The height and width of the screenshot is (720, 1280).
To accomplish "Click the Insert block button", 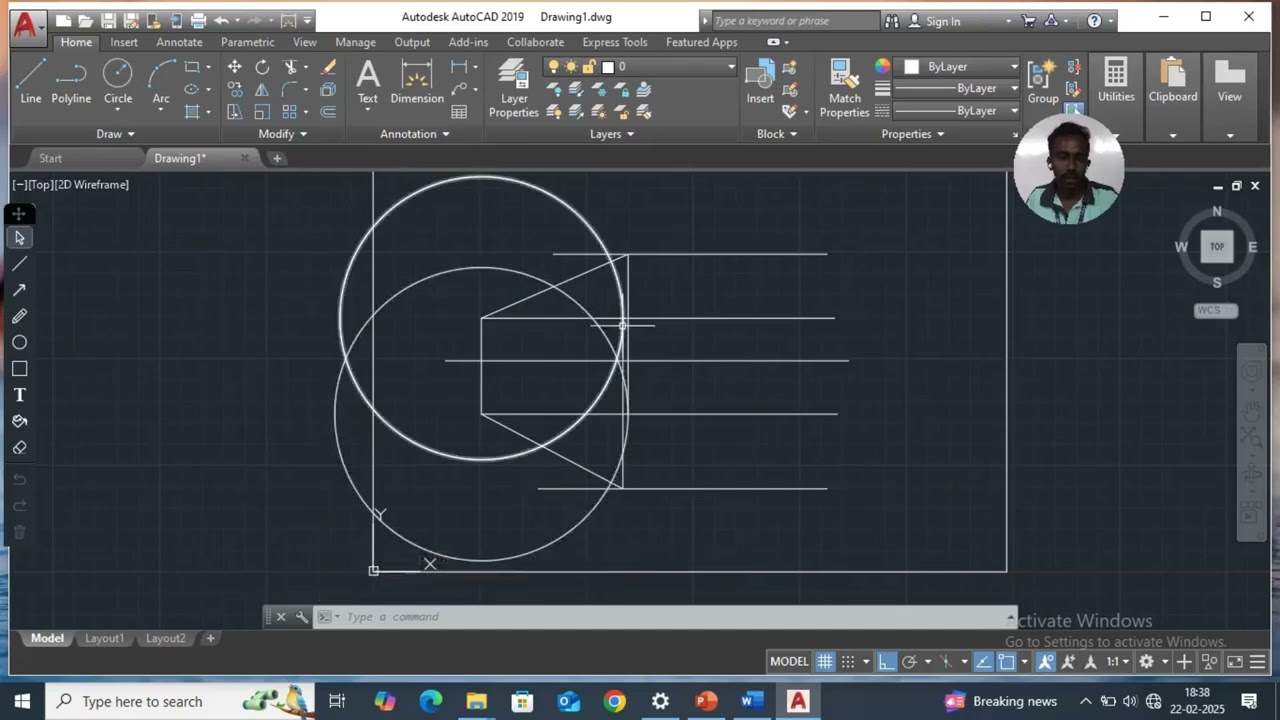I will [x=760, y=82].
